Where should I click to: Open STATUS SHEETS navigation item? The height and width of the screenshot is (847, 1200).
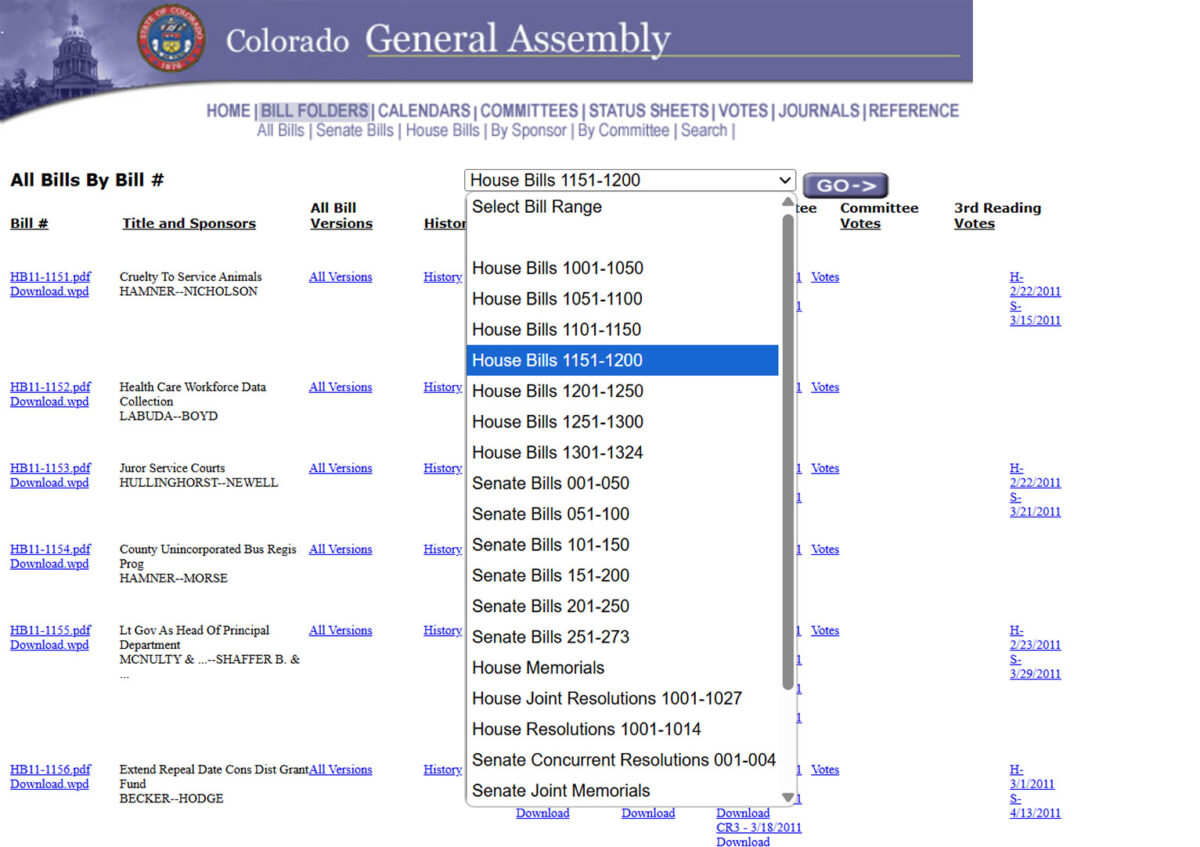[x=649, y=111]
